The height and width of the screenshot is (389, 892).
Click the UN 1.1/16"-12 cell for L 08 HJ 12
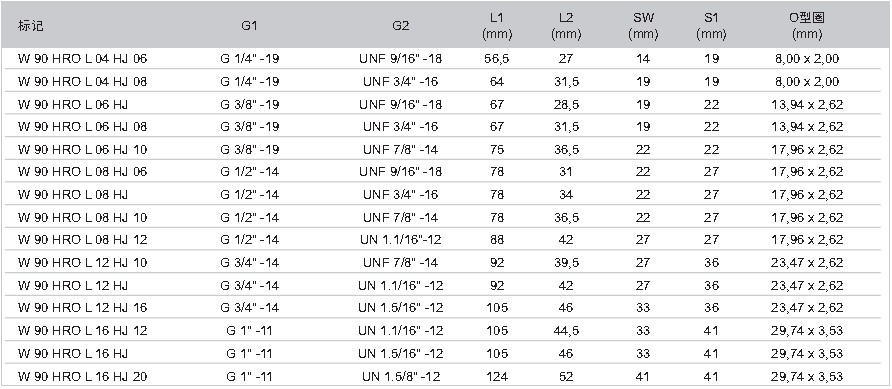coord(400,240)
